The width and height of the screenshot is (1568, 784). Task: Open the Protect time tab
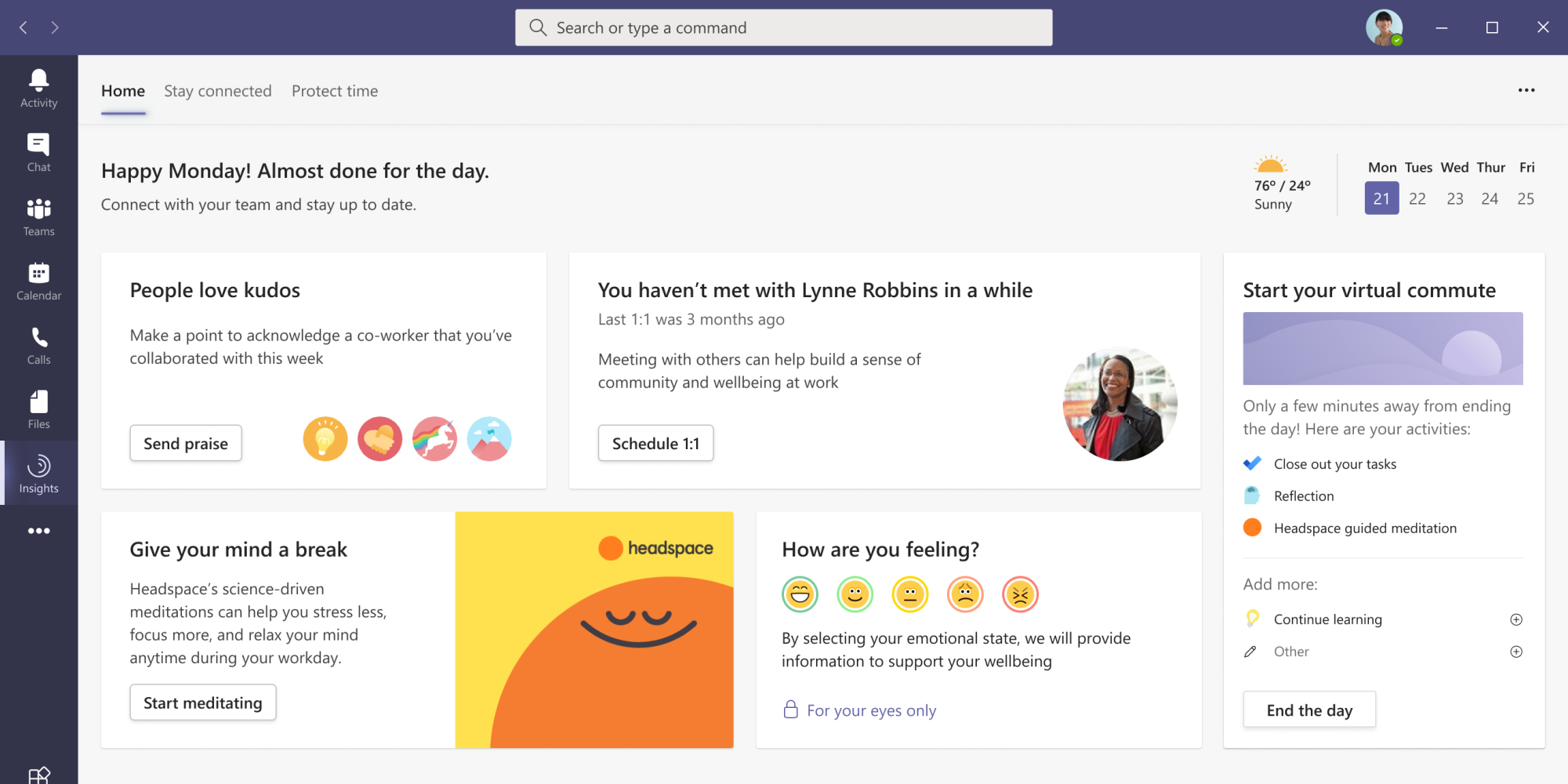point(335,91)
